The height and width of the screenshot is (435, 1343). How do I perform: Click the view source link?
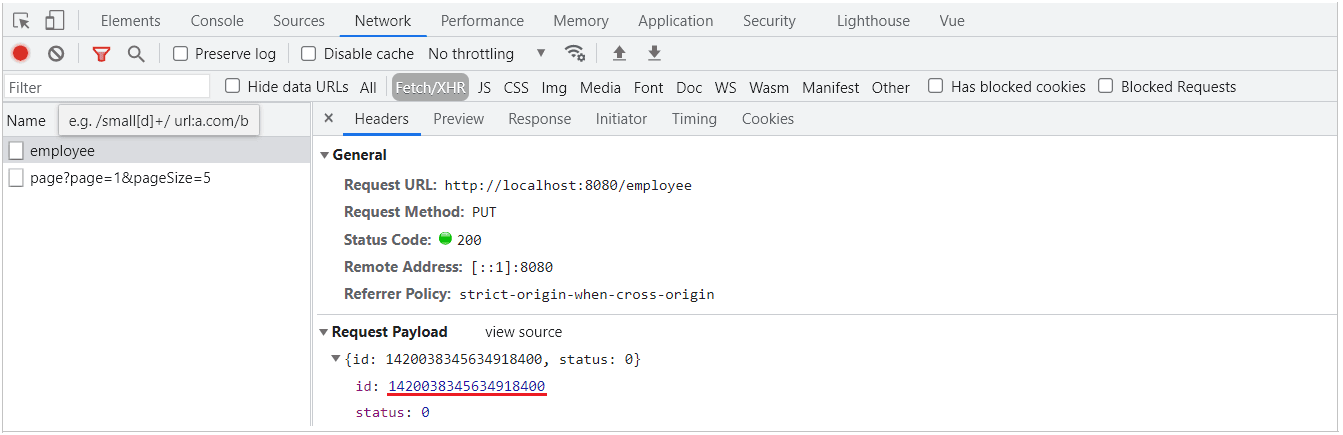tap(523, 332)
